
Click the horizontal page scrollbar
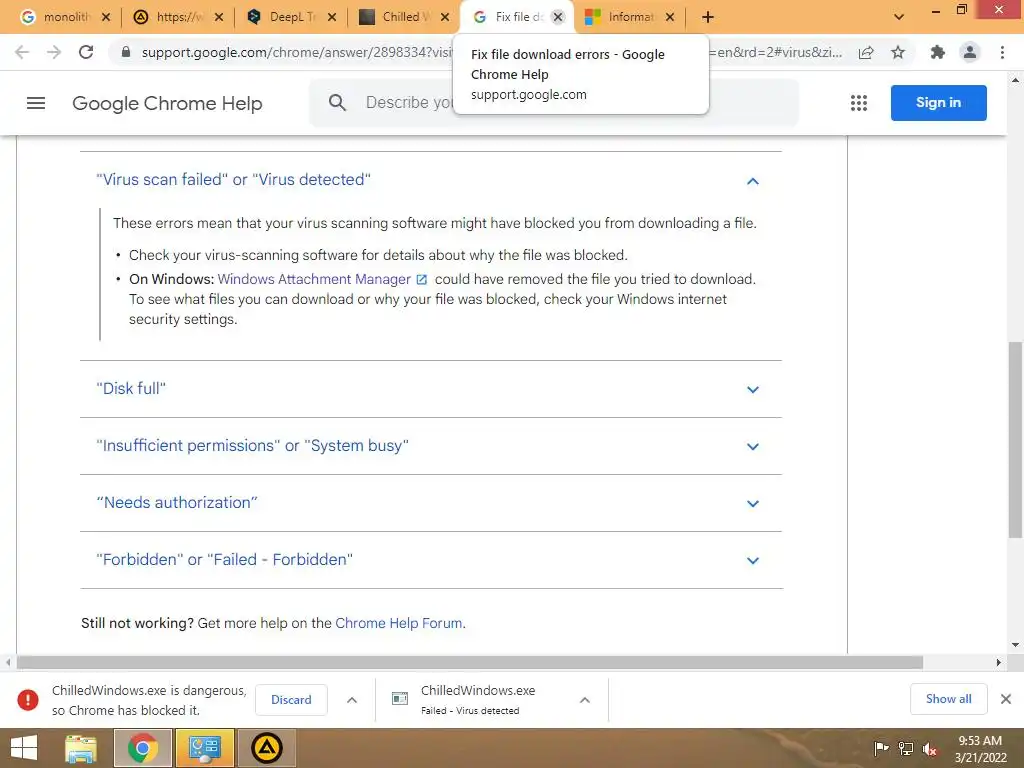click(470, 663)
